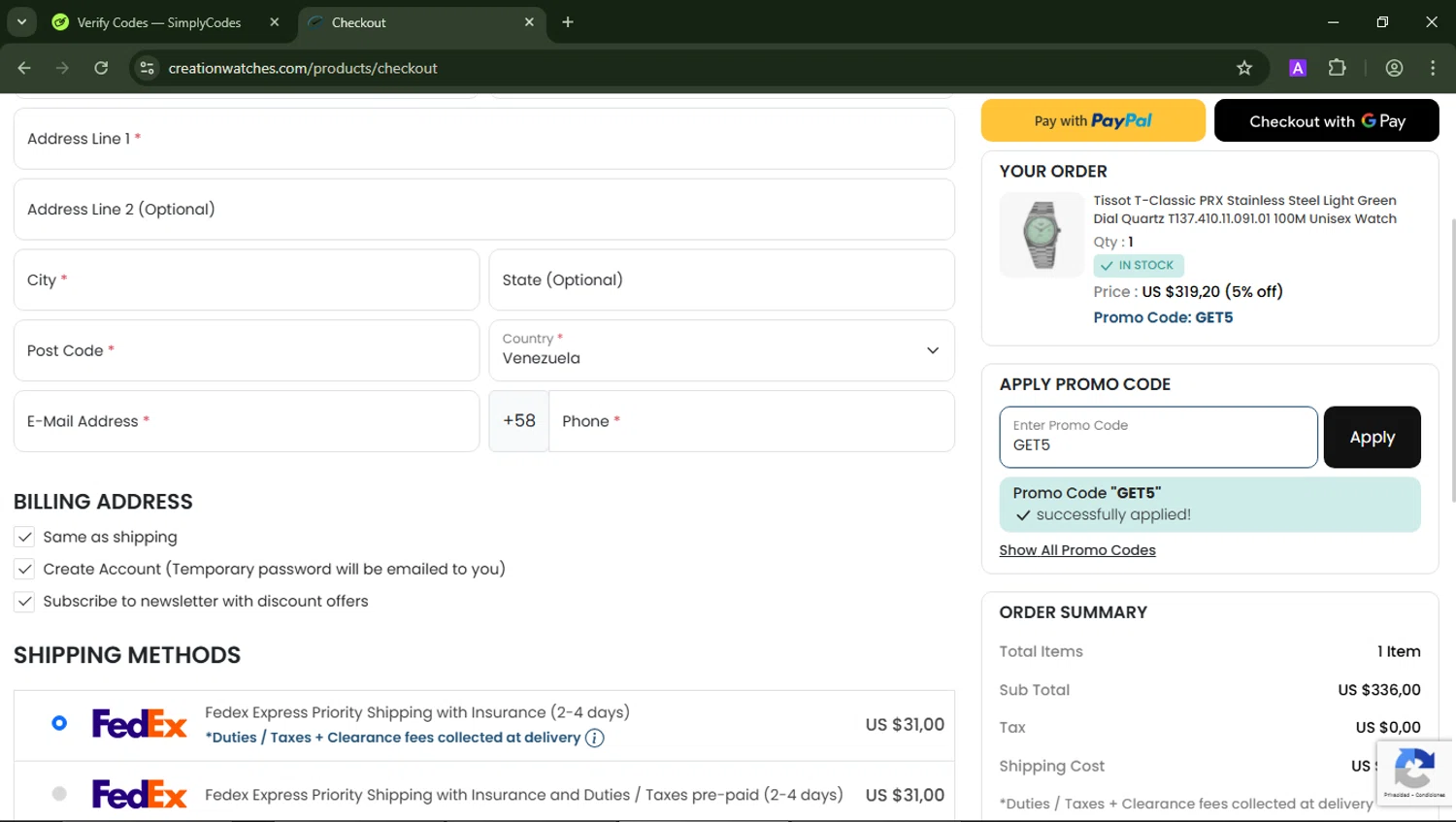Click the Price US $319,20 (5% off) text
This screenshot has height=822, width=1456.
[x=1188, y=291]
